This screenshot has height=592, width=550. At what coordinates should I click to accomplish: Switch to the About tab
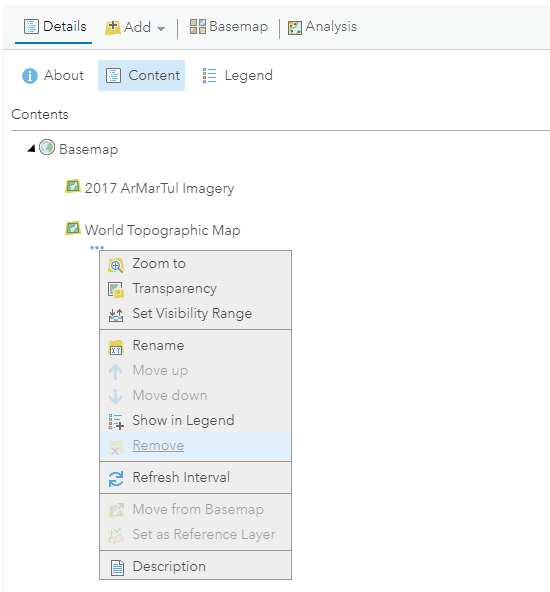point(53,76)
